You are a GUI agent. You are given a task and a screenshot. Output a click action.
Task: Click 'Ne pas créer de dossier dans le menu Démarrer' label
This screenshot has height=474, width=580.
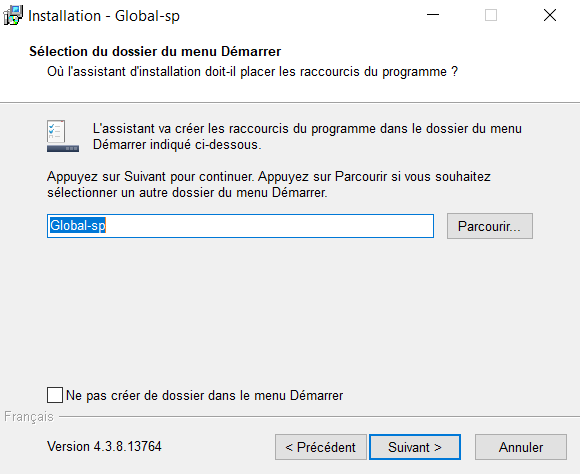click(205, 395)
